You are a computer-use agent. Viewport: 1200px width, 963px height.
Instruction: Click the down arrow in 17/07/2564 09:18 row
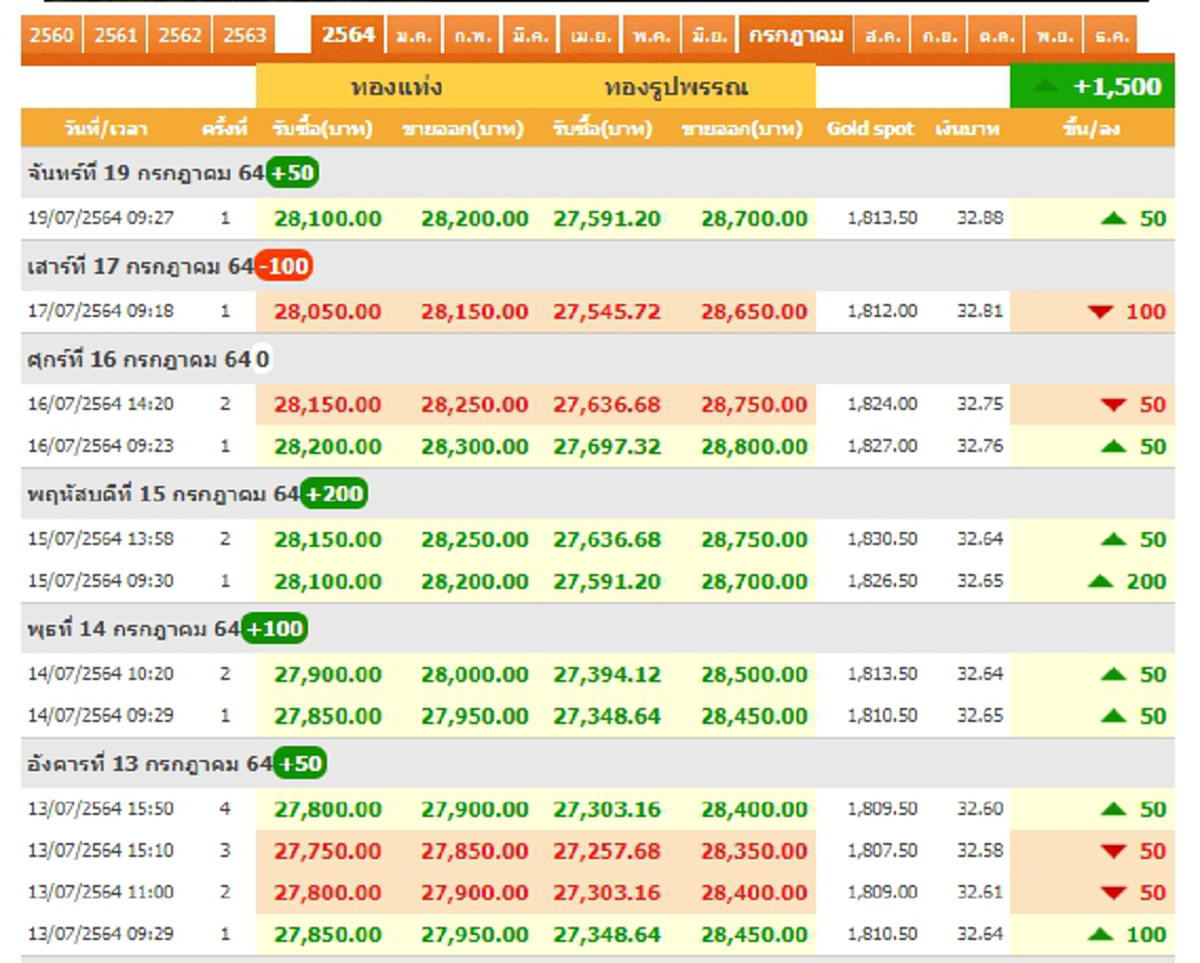(1100, 312)
